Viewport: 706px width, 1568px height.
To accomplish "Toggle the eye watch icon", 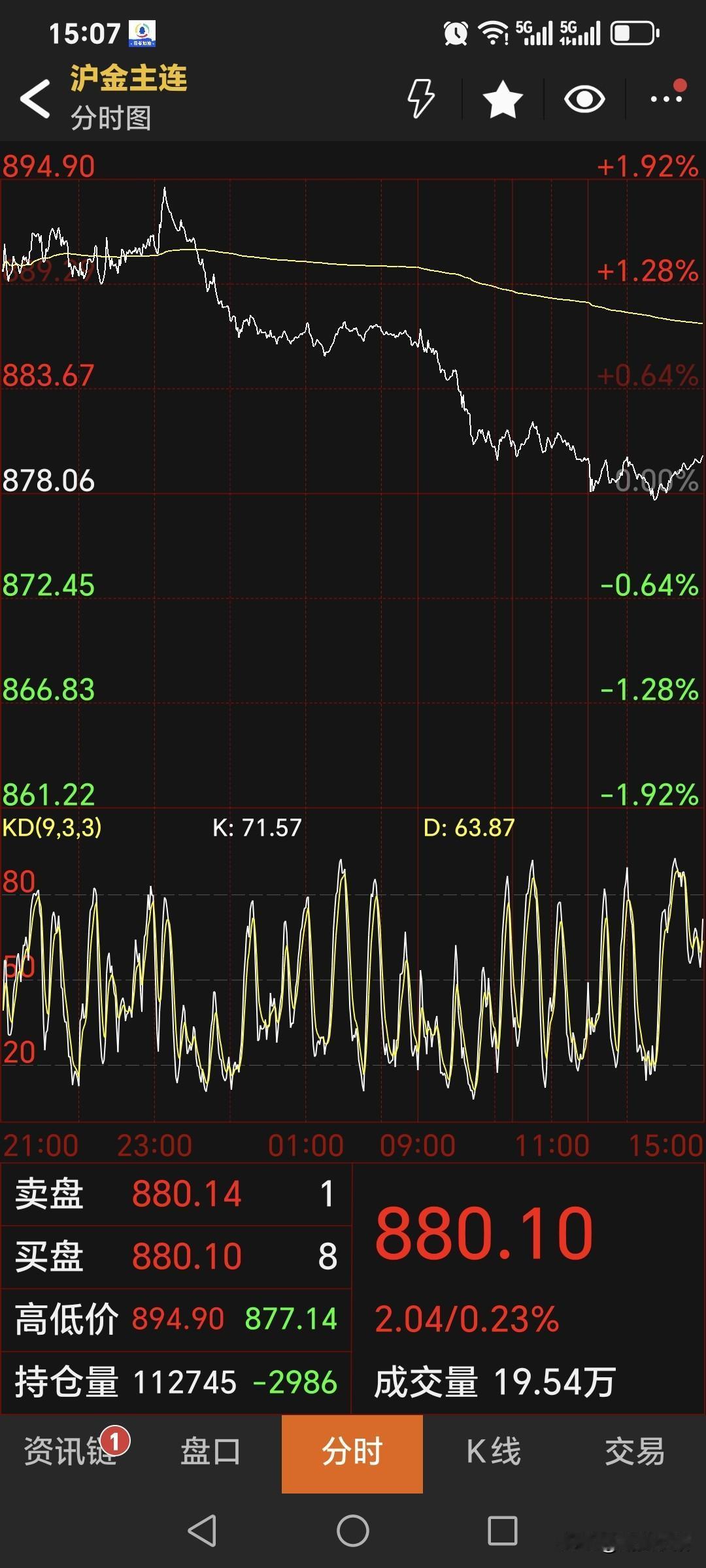I will [x=584, y=99].
